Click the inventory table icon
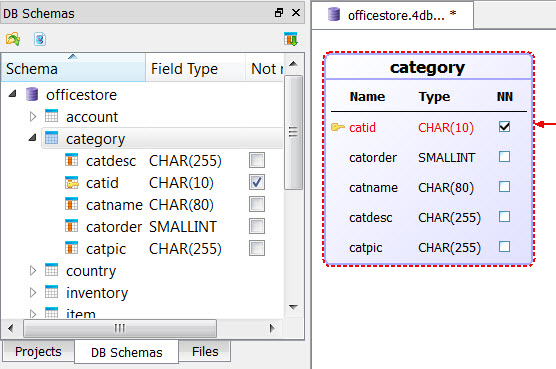 51,292
